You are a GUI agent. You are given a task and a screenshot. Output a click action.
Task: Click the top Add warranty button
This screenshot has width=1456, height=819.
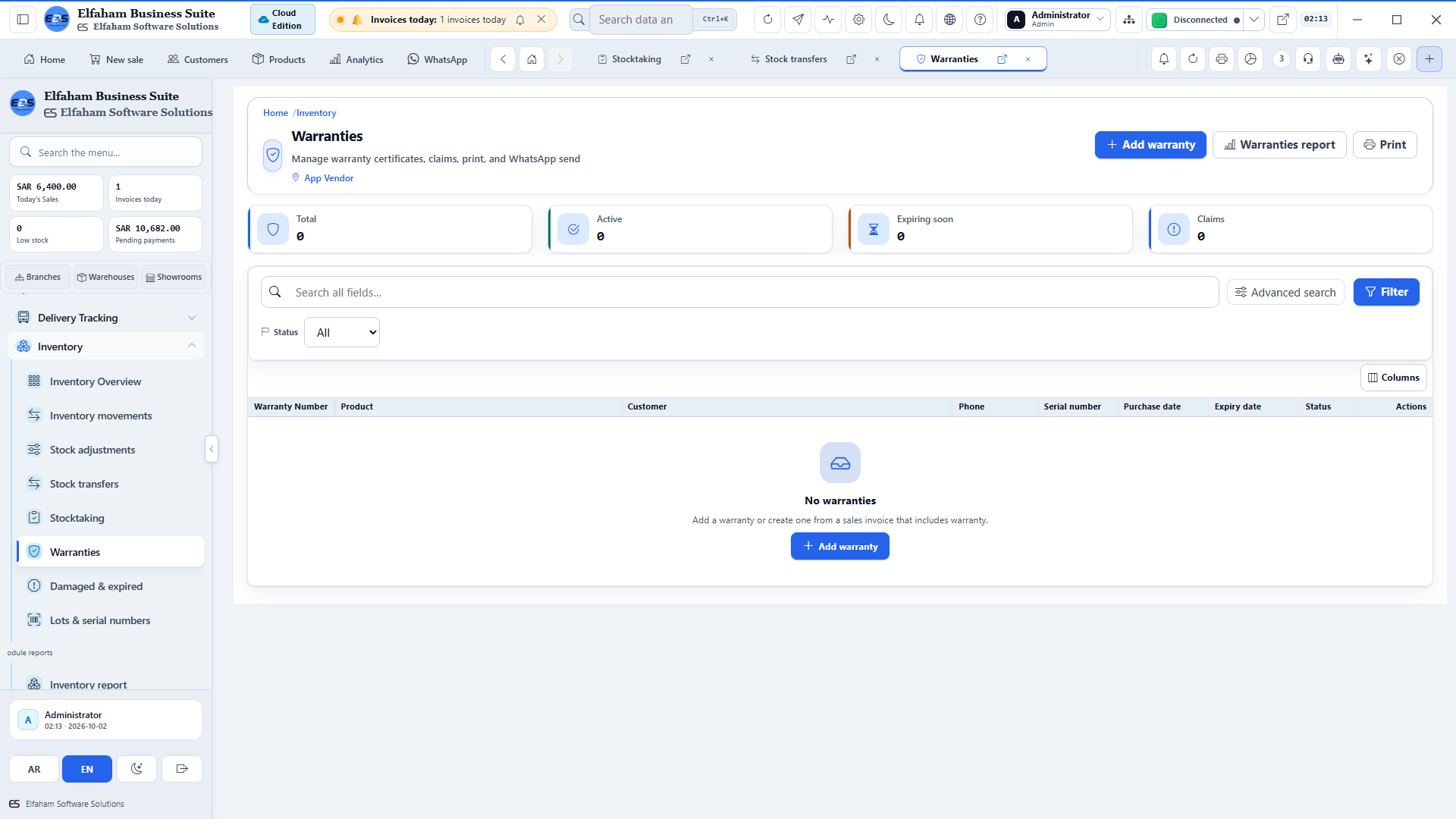coord(1150,145)
